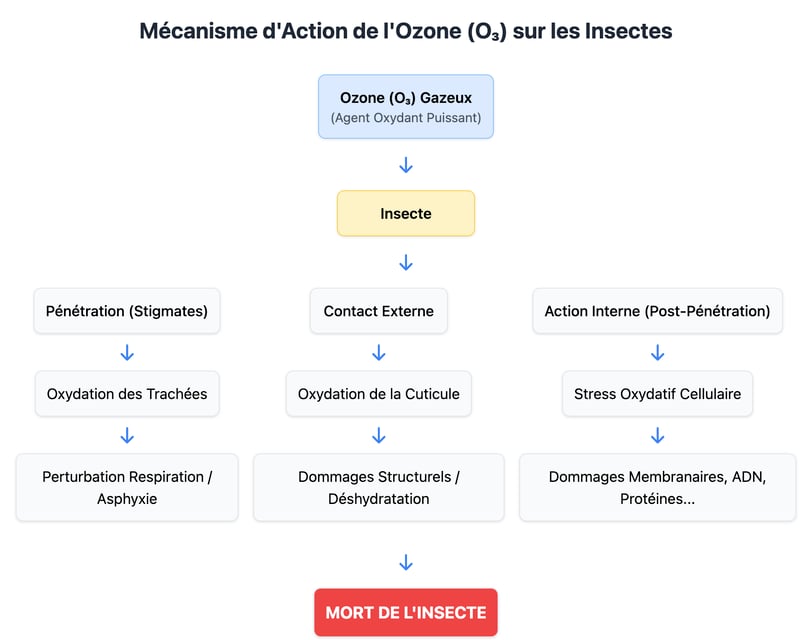This screenshot has width=812, height=640.
Task: Click the Contact Externe node
Action: [379, 311]
